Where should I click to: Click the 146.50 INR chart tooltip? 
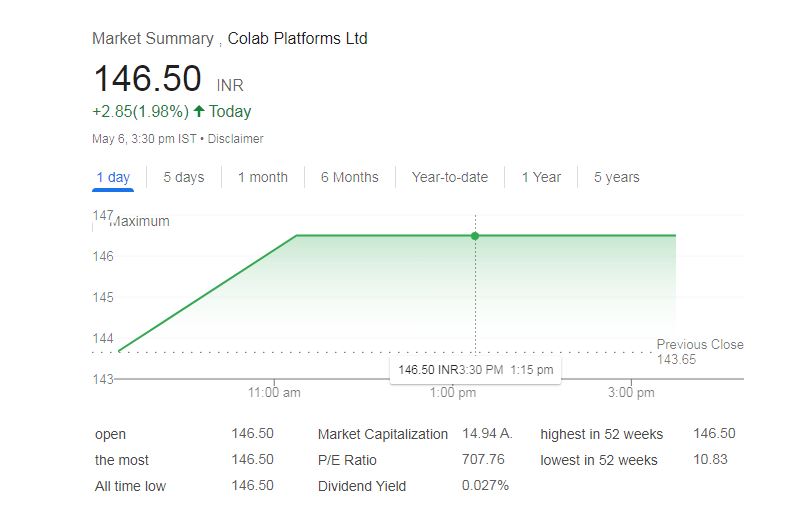coord(476,370)
